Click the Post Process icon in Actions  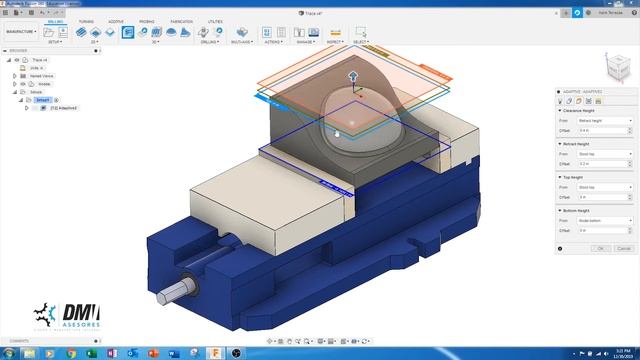[x=267, y=32]
